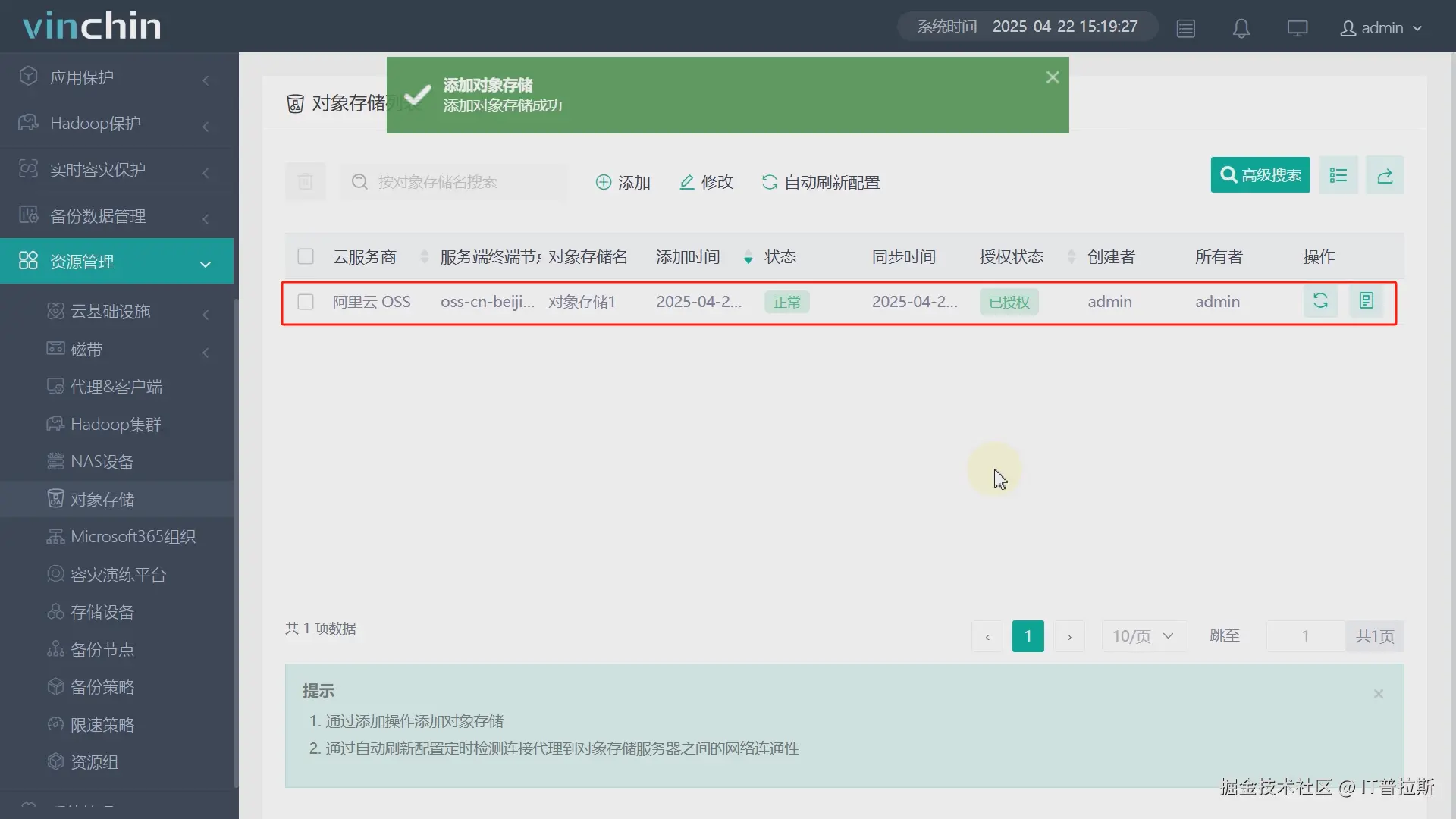The width and height of the screenshot is (1456, 819).
Task: Click the 添加 button
Action: coord(623,182)
